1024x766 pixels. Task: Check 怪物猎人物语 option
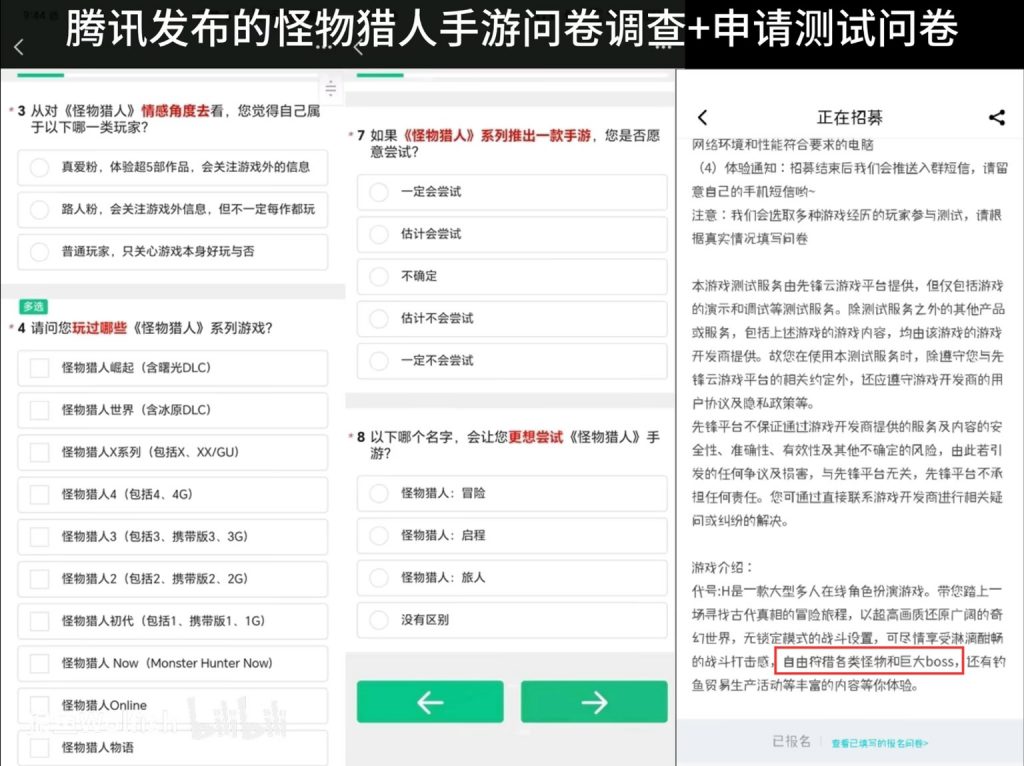(172, 748)
